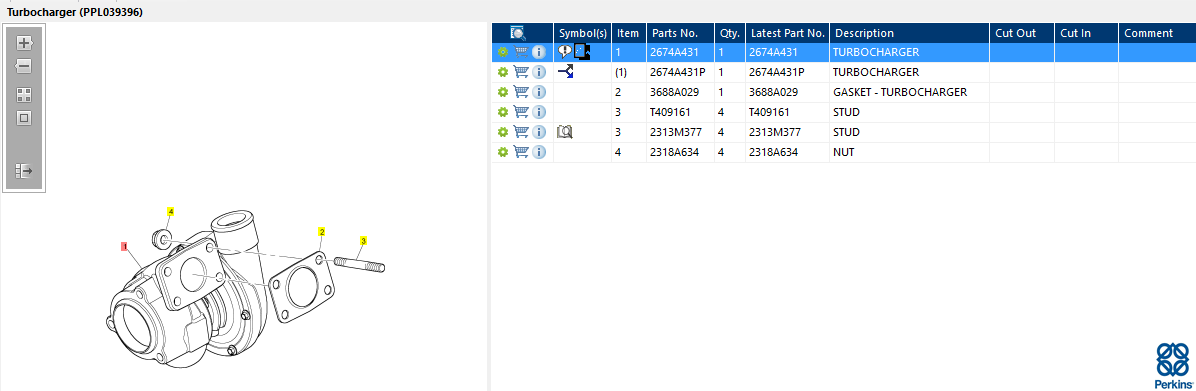The image size is (1196, 391).
Task: Open info for nut 2318A634
Action: (539, 152)
